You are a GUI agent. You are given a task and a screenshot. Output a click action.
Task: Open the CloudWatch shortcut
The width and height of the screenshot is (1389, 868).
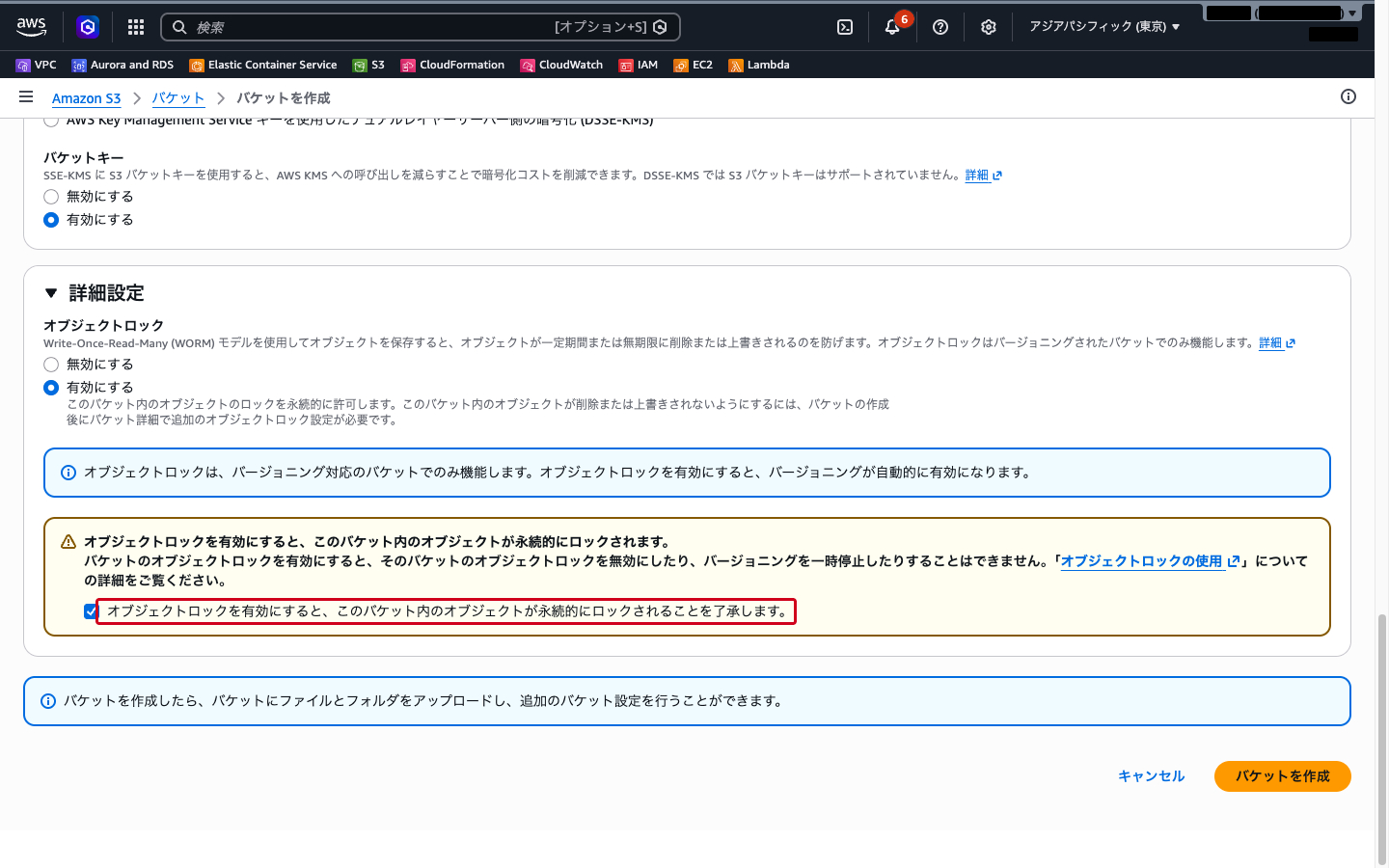click(x=561, y=65)
